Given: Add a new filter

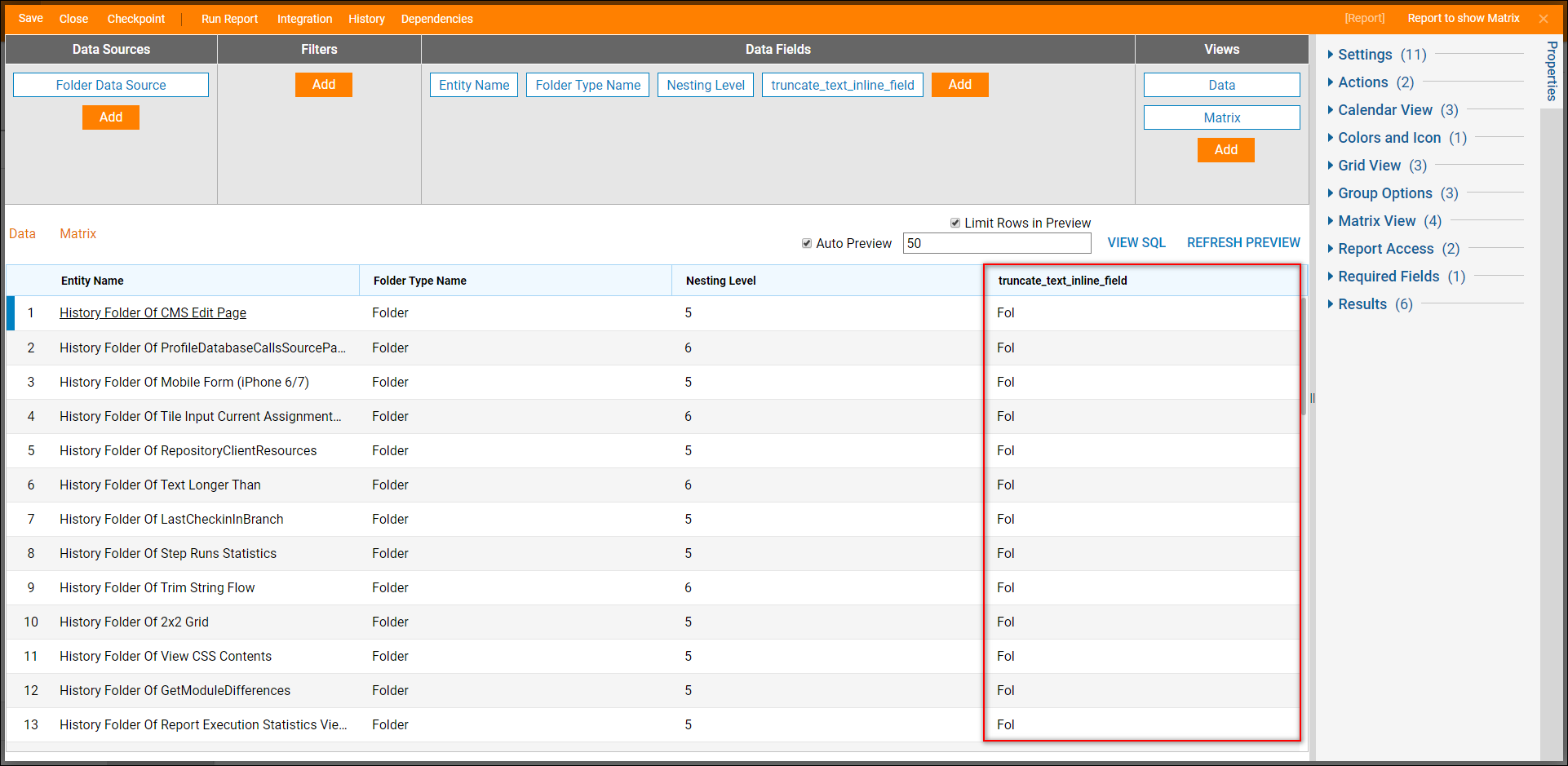Looking at the screenshot, I should (324, 85).
